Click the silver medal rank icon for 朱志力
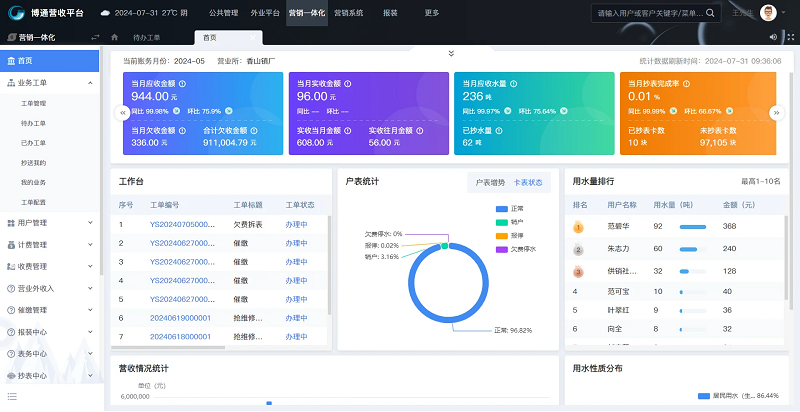Screen dimensions: 800x412 tap(578, 249)
